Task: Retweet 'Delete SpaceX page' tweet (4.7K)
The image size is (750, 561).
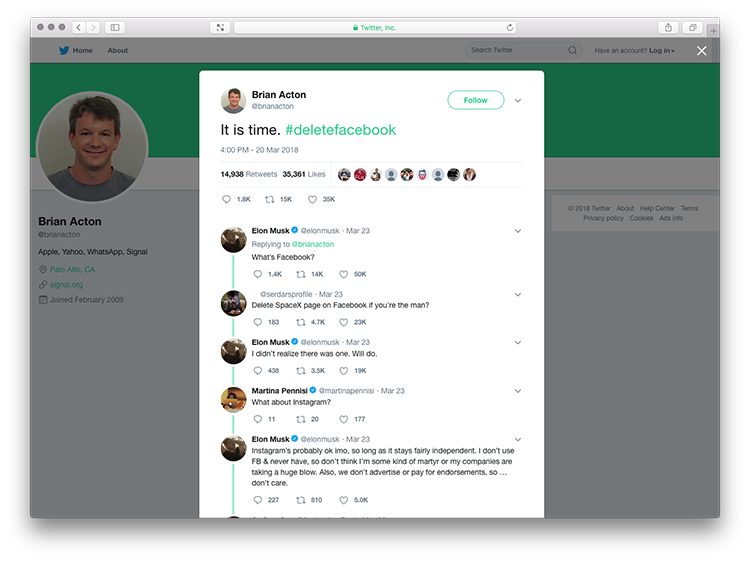Action: [x=310, y=322]
